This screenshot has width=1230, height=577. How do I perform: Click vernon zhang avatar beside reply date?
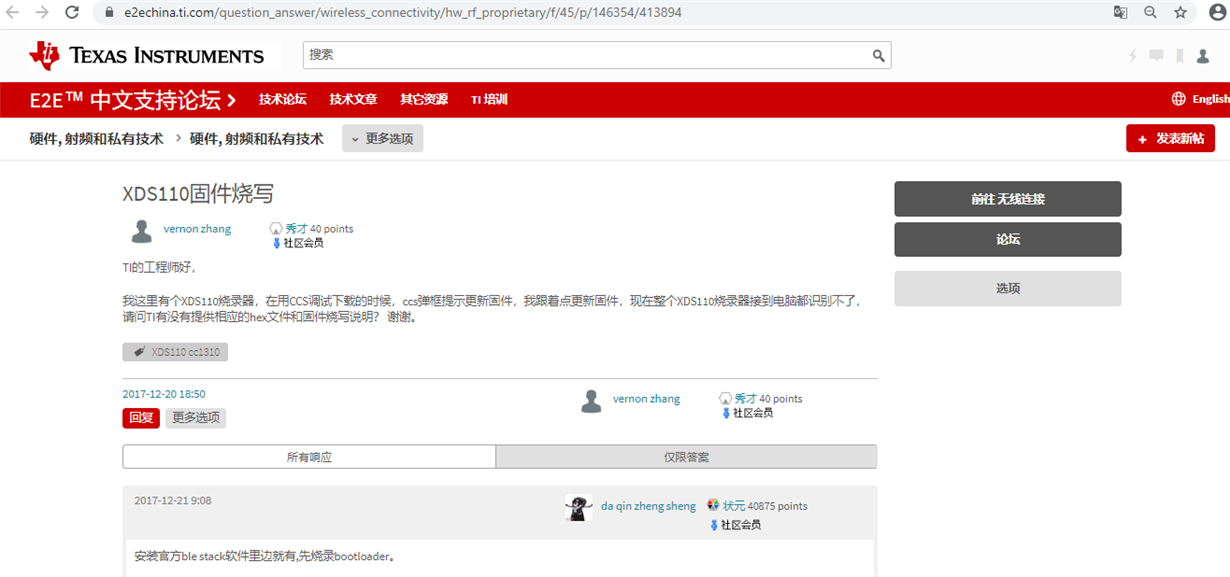pyautogui.click(x=591, y=401)
